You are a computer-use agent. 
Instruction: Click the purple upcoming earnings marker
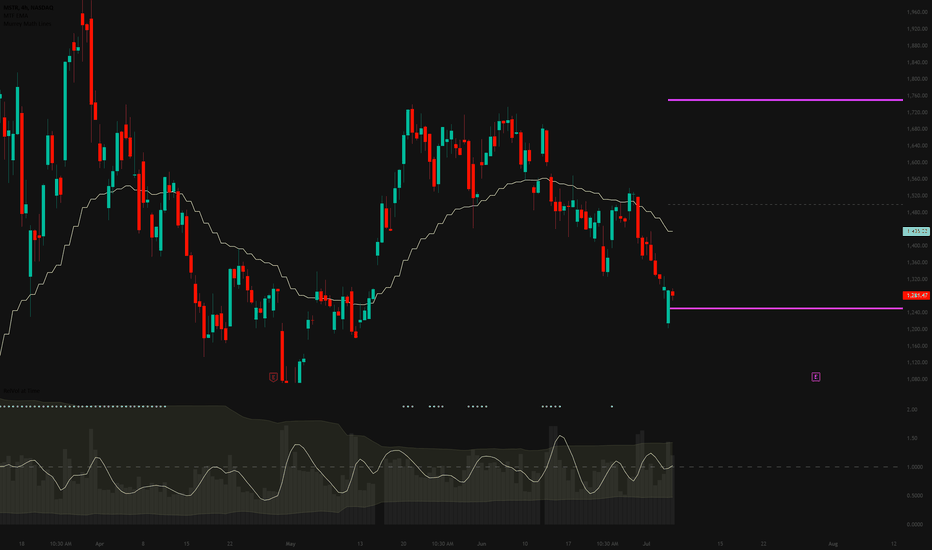[816, 377]
